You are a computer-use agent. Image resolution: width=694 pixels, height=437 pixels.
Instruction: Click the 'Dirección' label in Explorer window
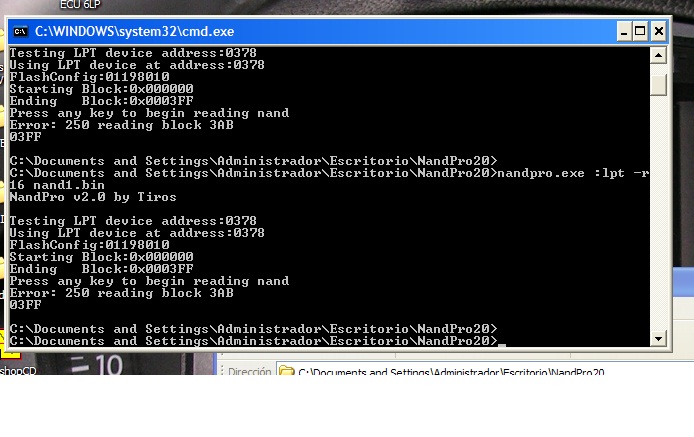click(x=249, y=371)
